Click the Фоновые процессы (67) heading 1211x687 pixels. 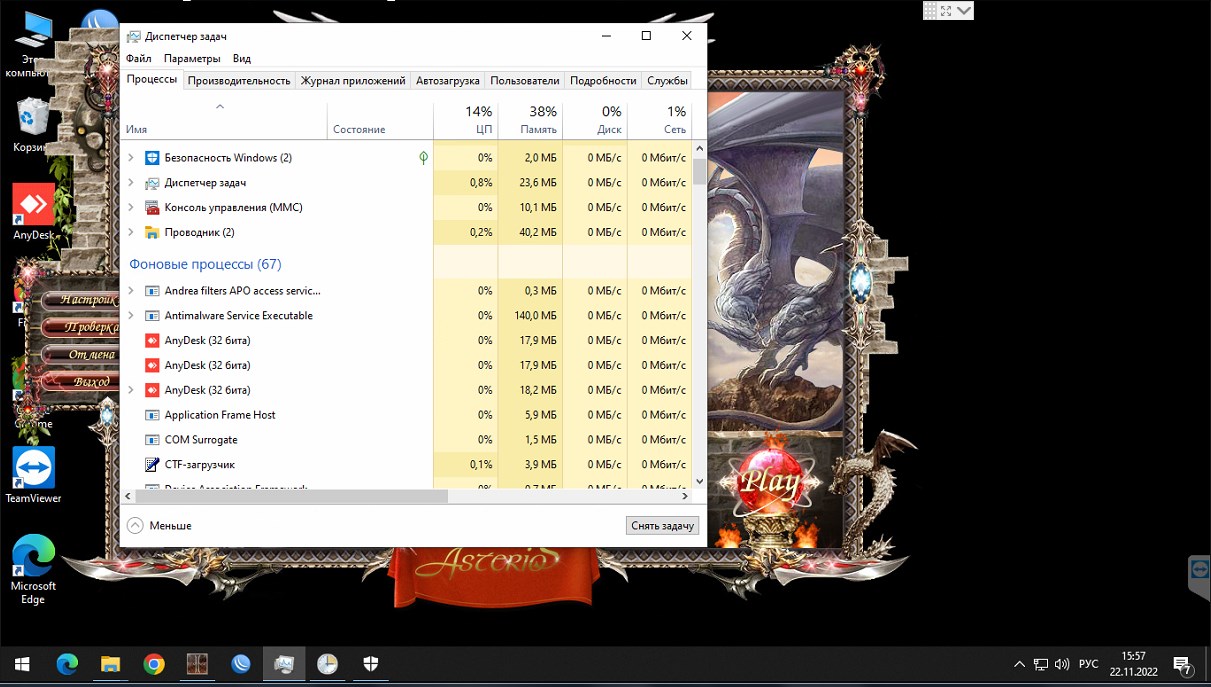click(205, 264)
